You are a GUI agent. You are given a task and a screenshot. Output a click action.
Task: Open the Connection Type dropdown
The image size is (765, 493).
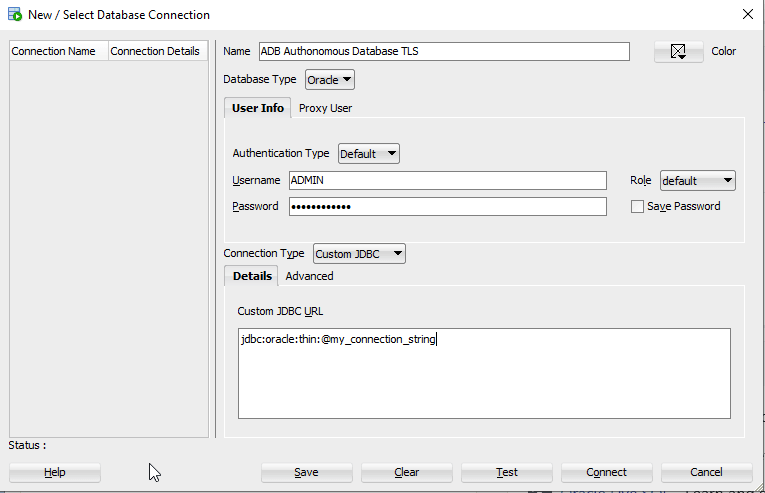[359, 254]
